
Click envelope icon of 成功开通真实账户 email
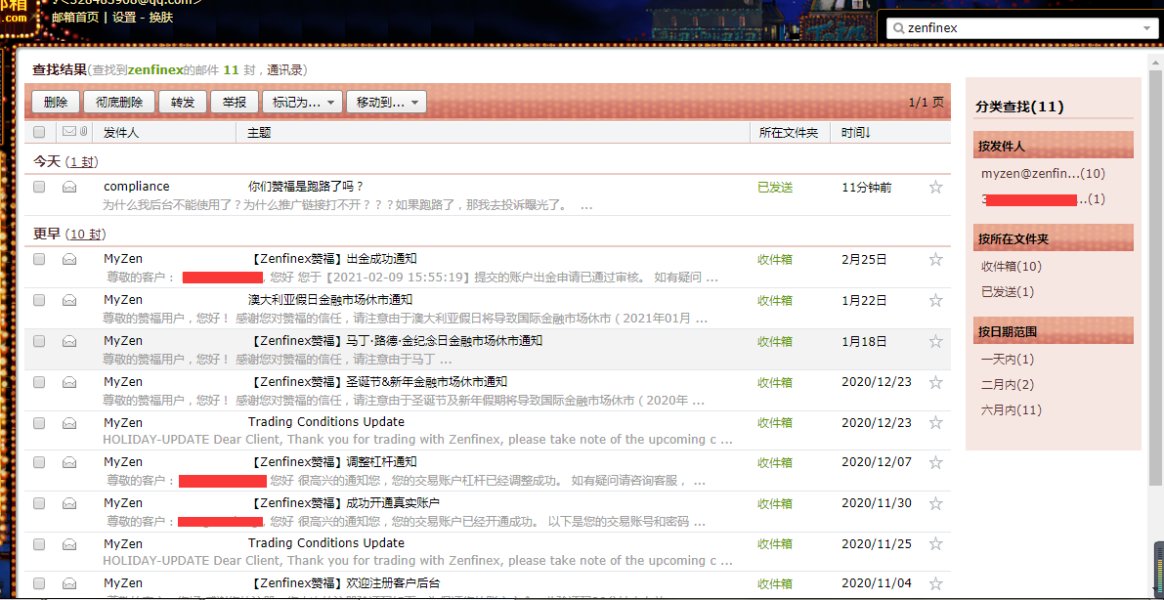click(69, 503)
